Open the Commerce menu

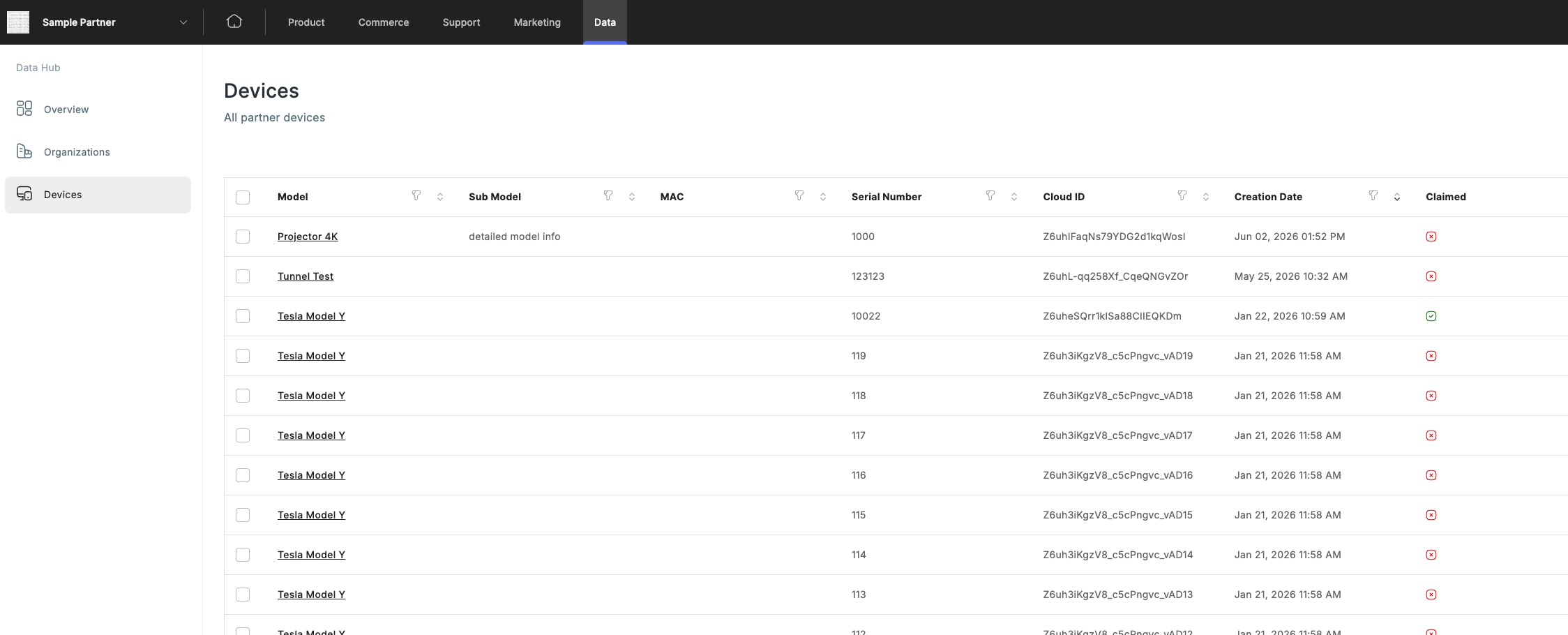(384, 22)
